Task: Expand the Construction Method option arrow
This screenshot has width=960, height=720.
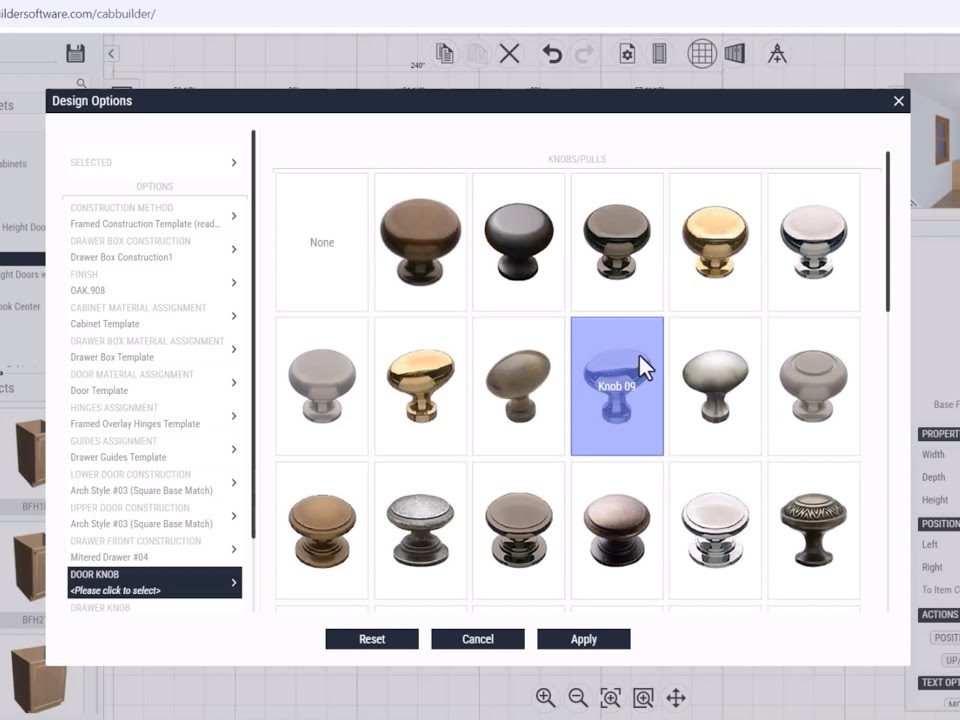Action: pos(233,216)
